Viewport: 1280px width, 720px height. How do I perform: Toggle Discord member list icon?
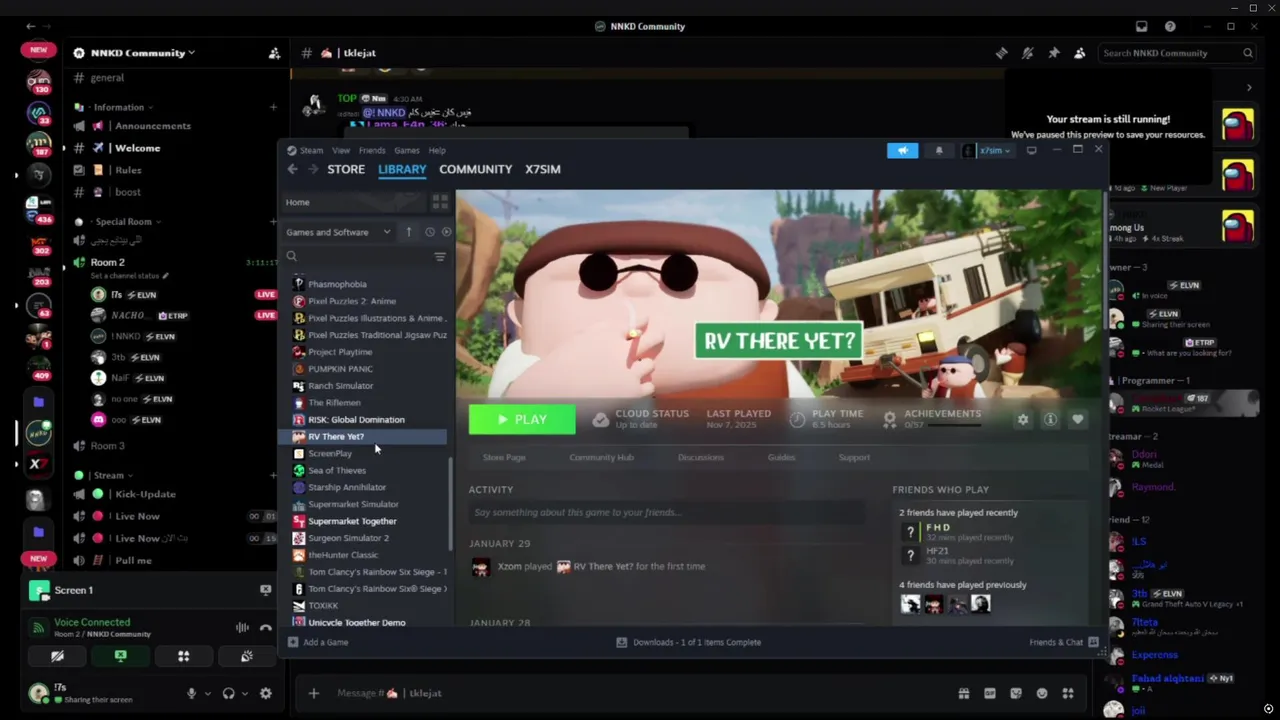(x=1079, y=53)
